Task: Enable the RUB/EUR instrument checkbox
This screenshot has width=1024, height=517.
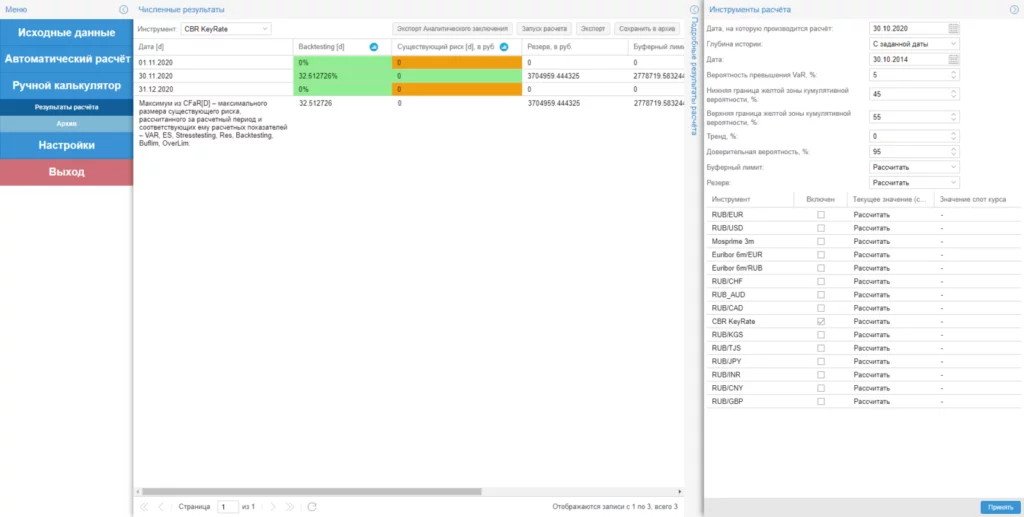Action: click(820, 215)
